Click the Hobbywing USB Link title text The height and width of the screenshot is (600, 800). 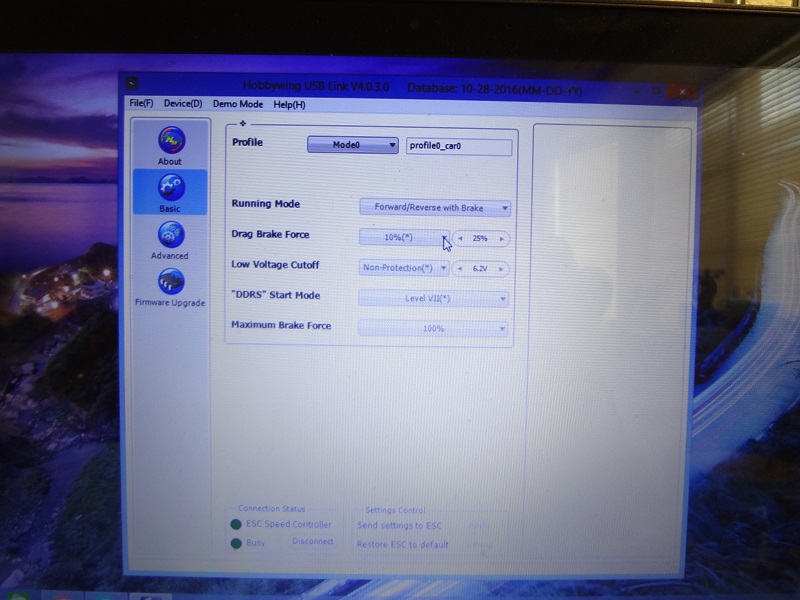316,86
